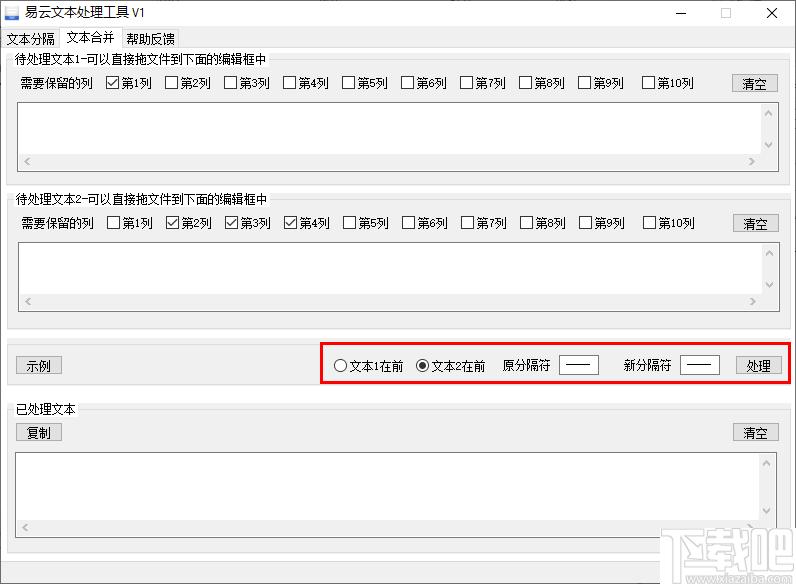
Task: Enable 第9列 for text 1
Action: point(601,83)
